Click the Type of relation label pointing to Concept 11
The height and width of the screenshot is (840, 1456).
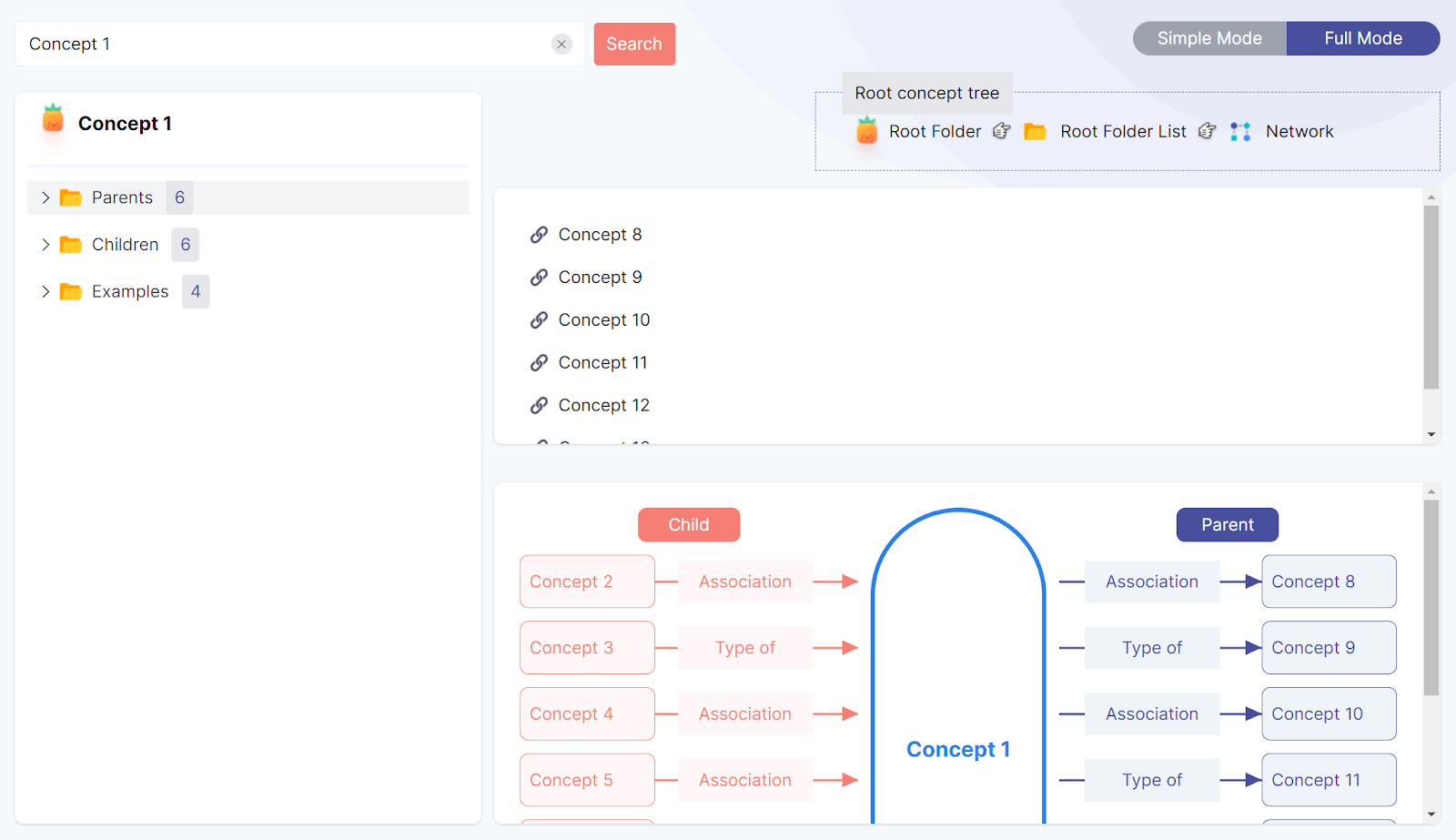tap(1152, 780)
